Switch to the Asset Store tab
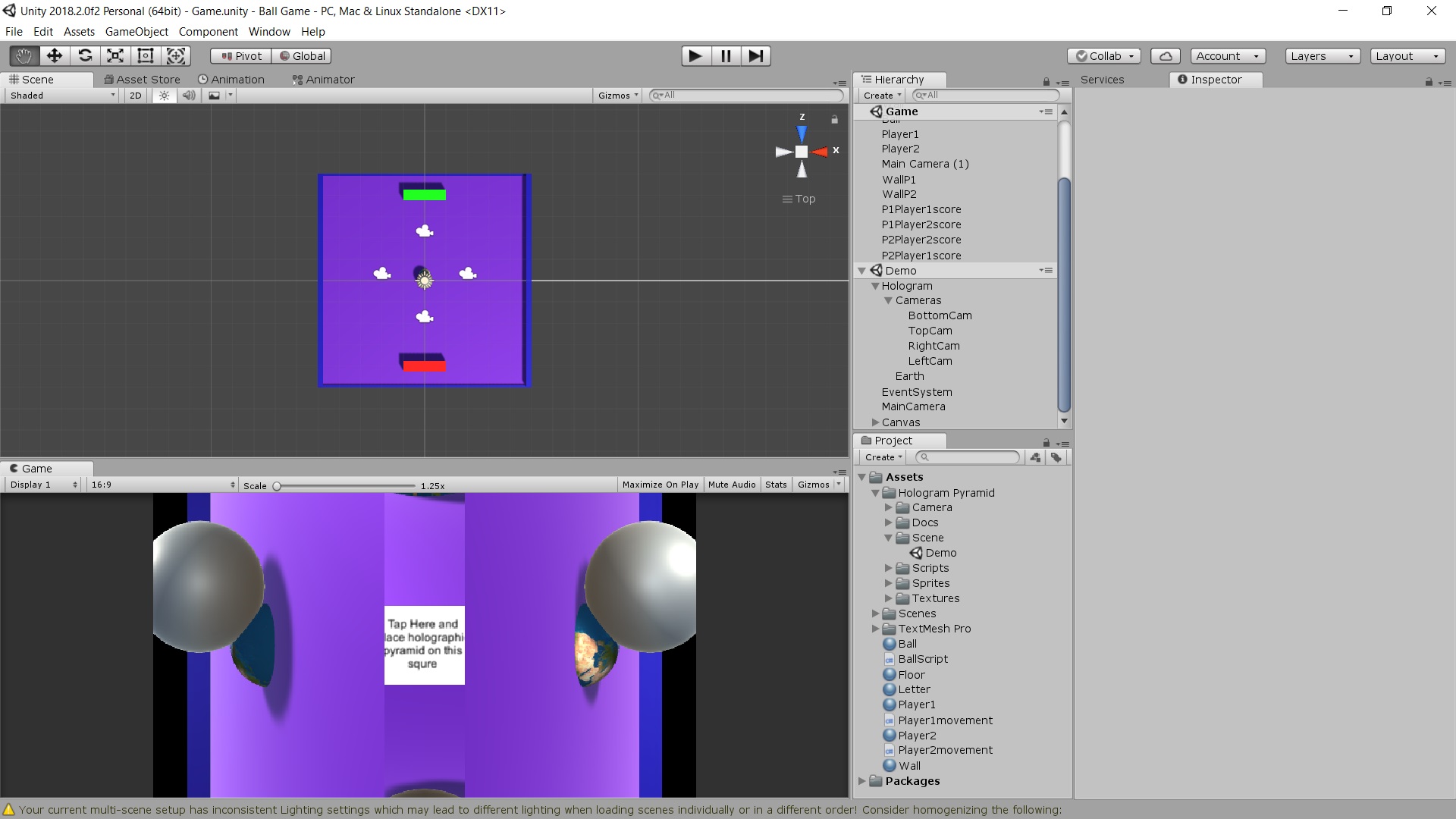Screen dimensions: 1456x819 pos(142,79)
